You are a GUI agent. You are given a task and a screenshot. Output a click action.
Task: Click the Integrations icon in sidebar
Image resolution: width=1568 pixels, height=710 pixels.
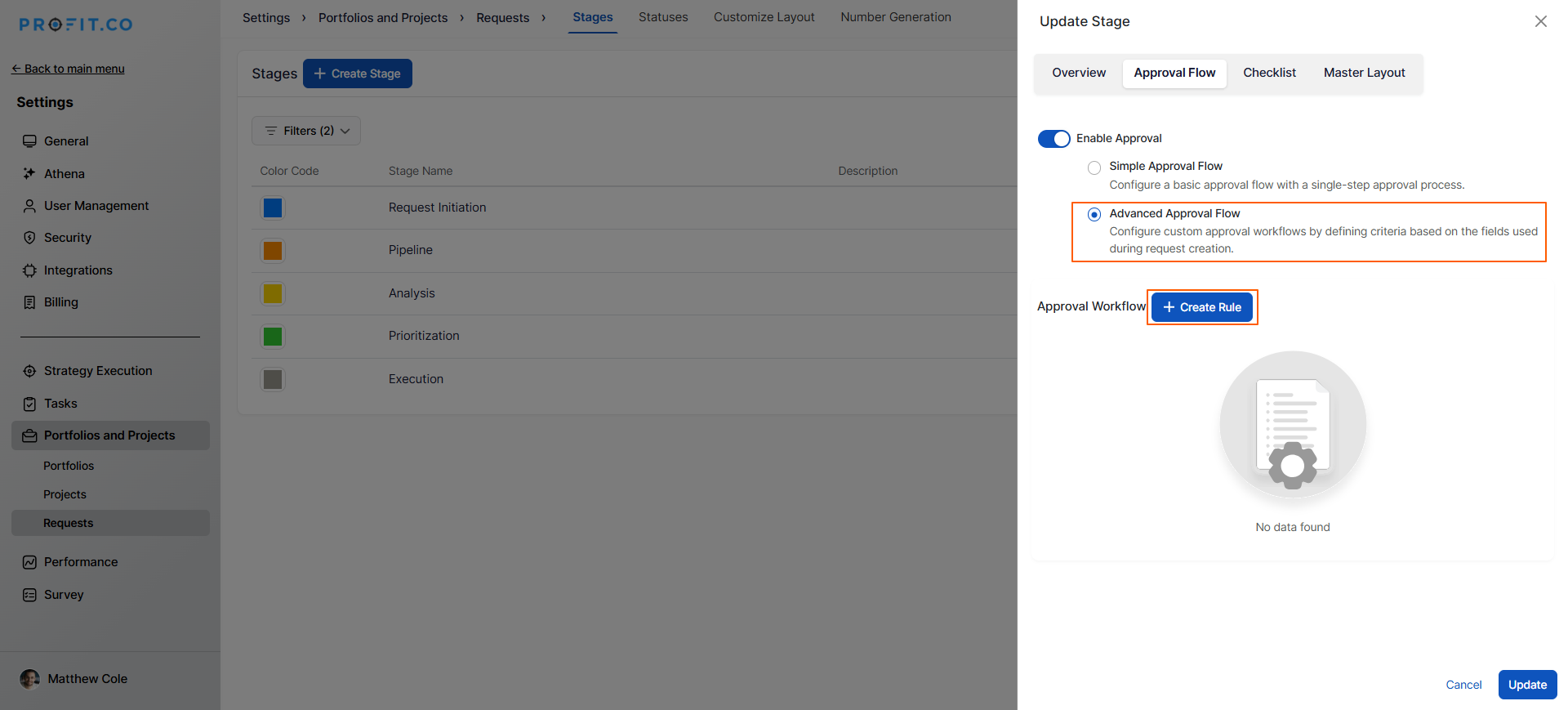(x=29, y=270)
